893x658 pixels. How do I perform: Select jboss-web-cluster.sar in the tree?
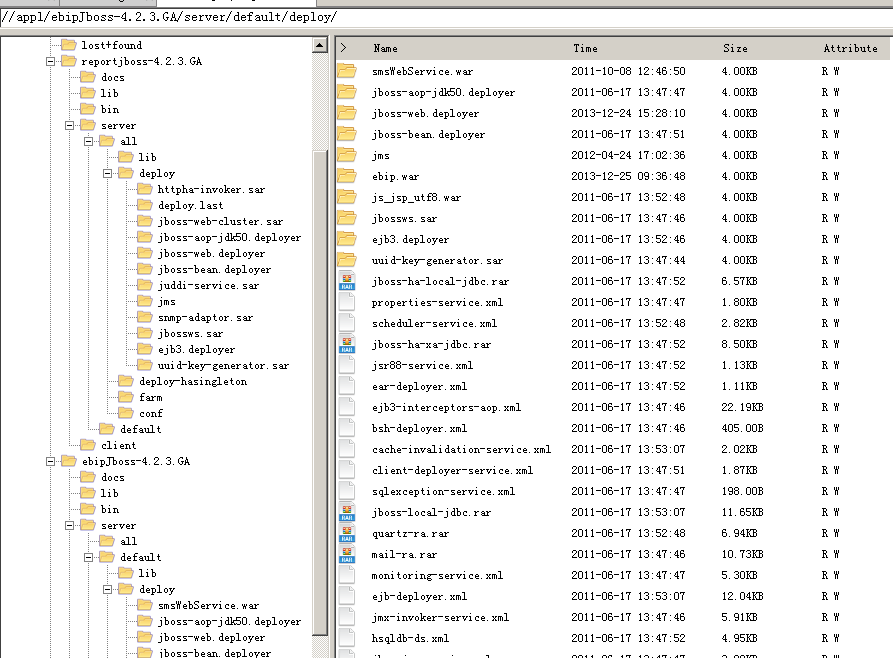[220, 221]
